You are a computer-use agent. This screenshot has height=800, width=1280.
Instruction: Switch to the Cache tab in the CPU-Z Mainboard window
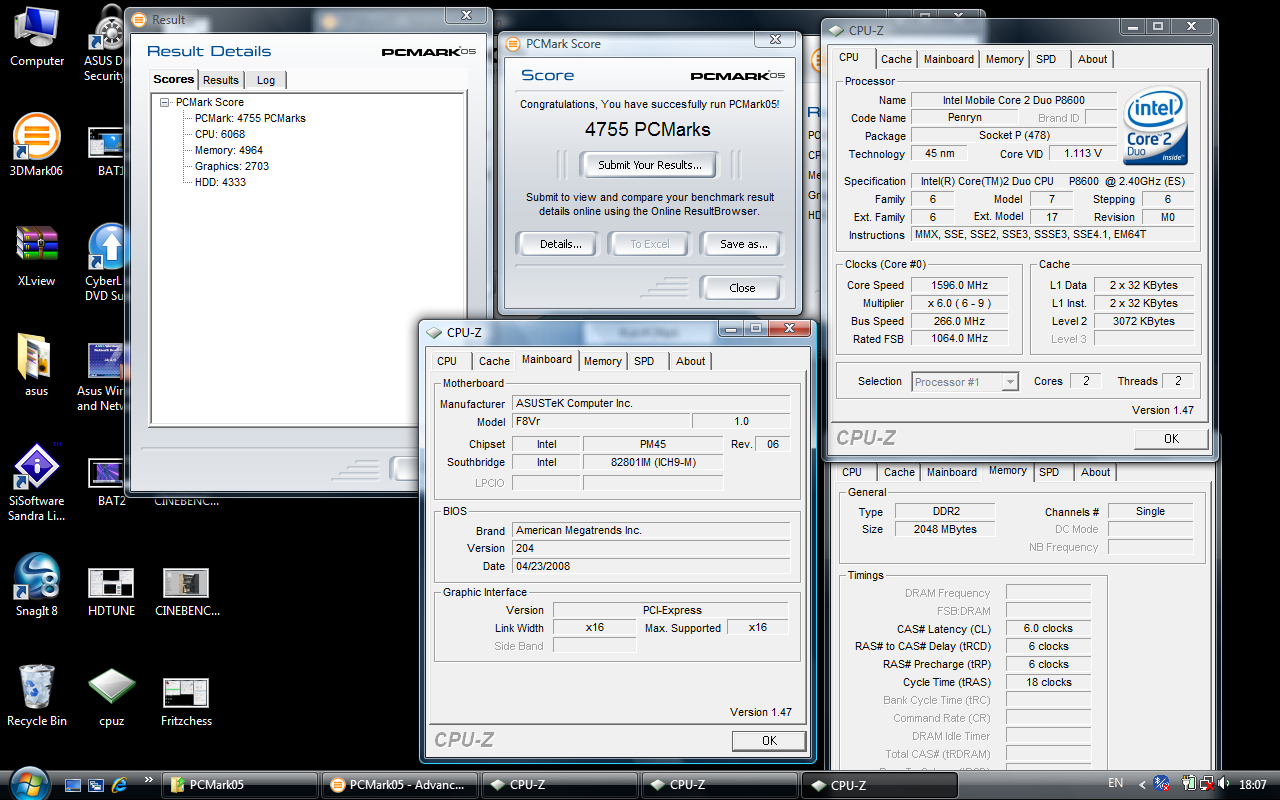coord(494,361)
